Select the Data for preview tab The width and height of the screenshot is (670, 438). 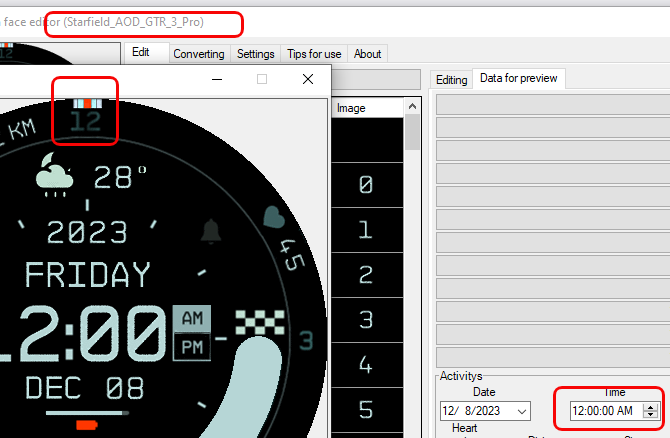519,78
